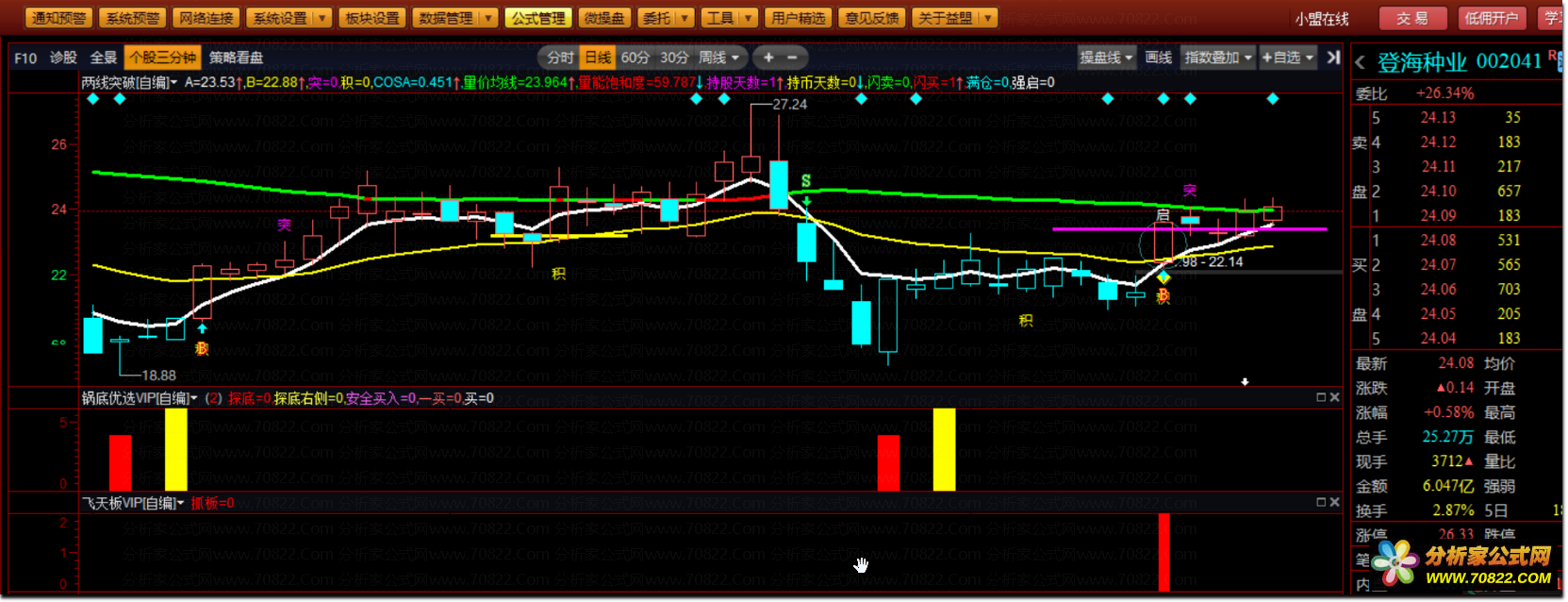1568x602 pixels.
Task: Open the 周线 timeframe dropdown
Action: (x=718, y=58)
